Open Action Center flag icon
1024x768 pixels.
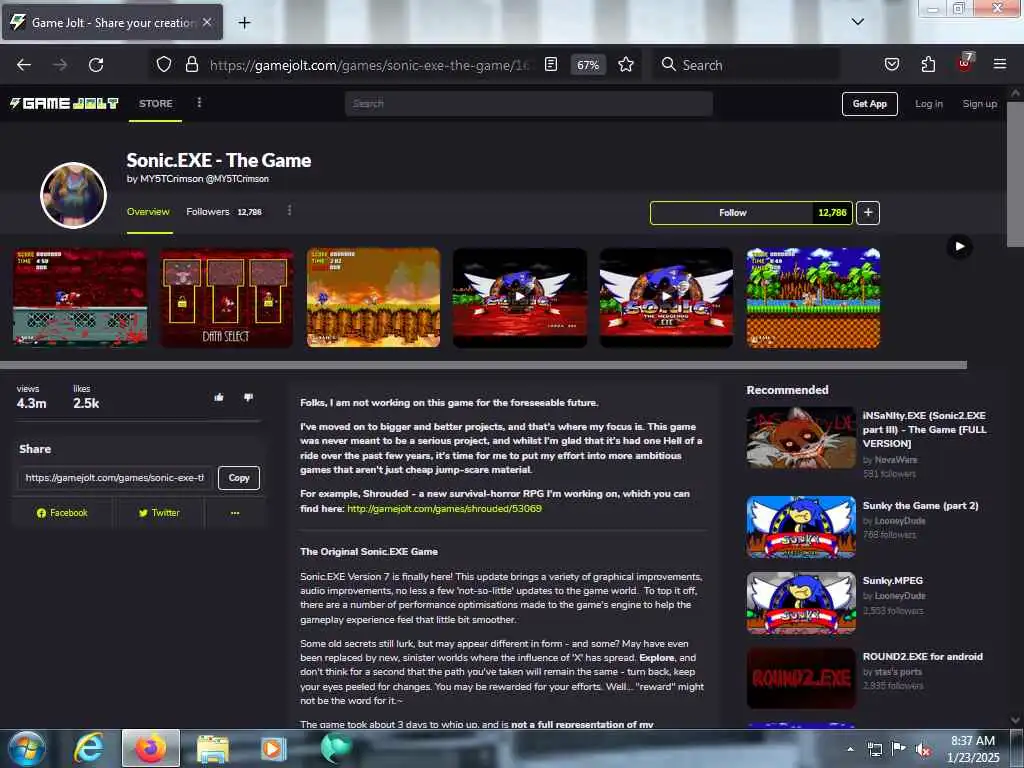[899, 749]
